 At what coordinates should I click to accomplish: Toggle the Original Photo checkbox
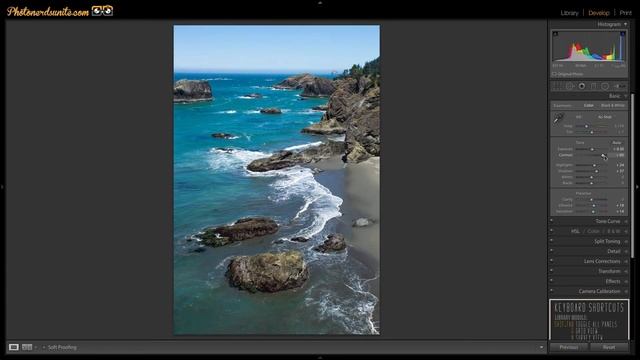coord(554,74)
